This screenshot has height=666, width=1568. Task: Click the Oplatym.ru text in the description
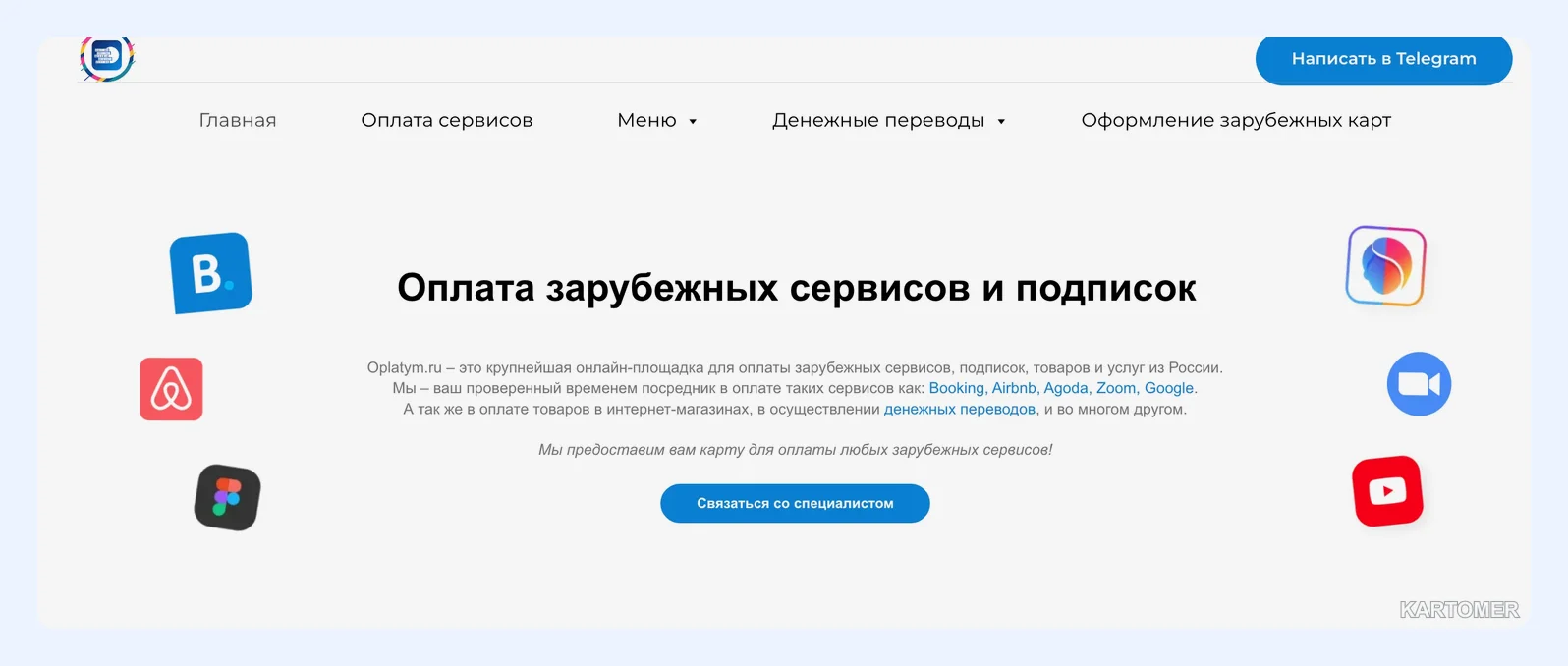click(x=405, y=367)
